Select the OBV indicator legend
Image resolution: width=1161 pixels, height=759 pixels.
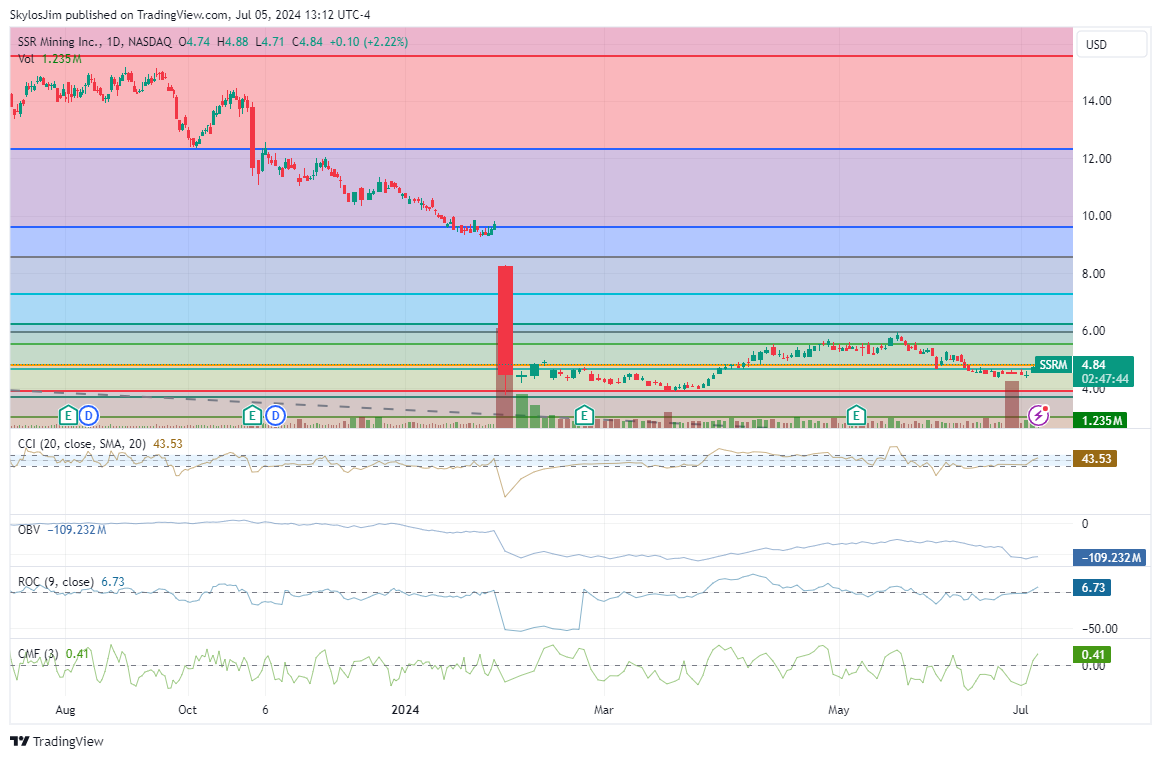coord(62,529)
